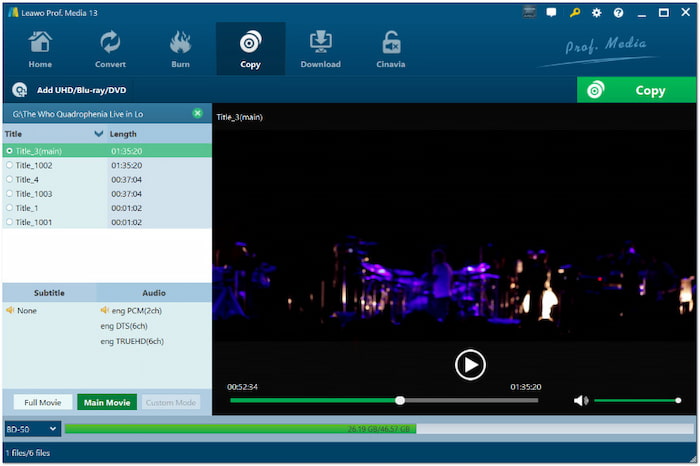Open the Download module
The image size is (700, 466).
pyautogui.click(x=320, y=48)
